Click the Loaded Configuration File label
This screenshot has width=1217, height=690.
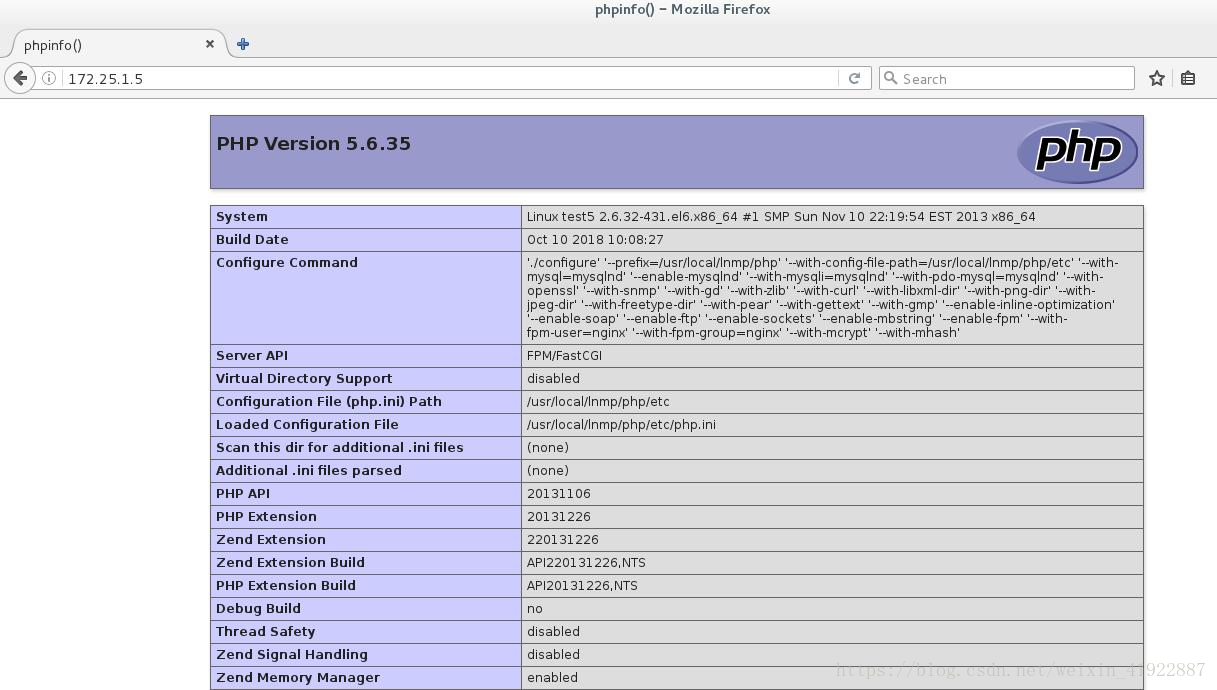click(x=307, y=424)
